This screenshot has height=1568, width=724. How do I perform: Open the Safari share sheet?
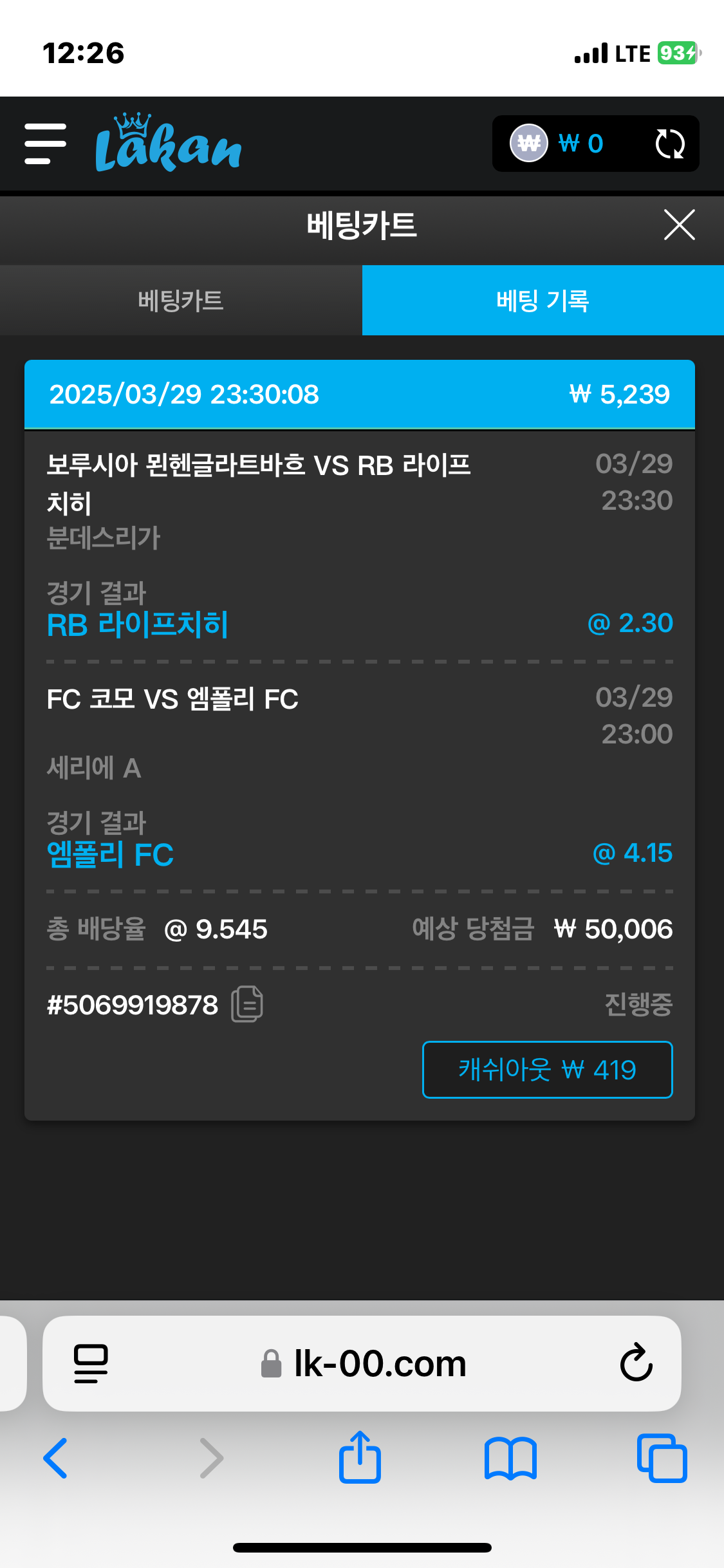(x=360, y=1458)
